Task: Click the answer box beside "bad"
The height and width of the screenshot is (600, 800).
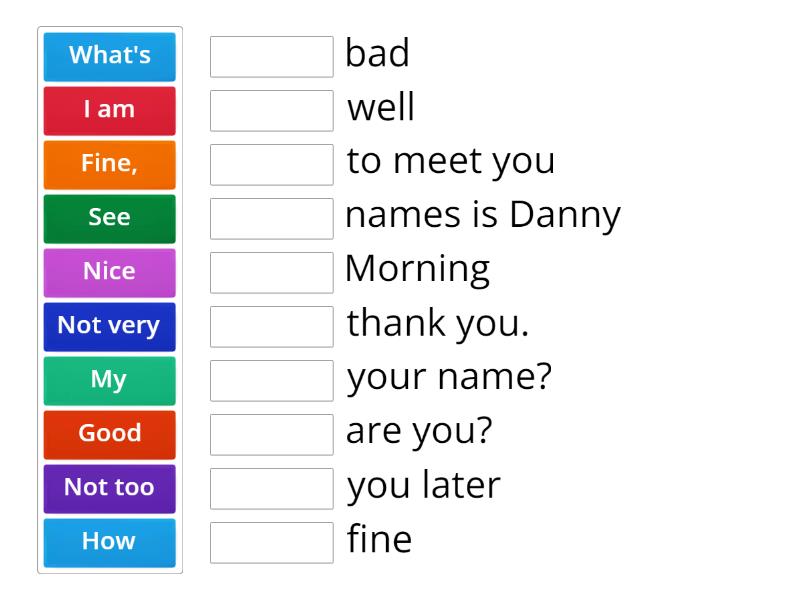Action: tap(271, 57)
